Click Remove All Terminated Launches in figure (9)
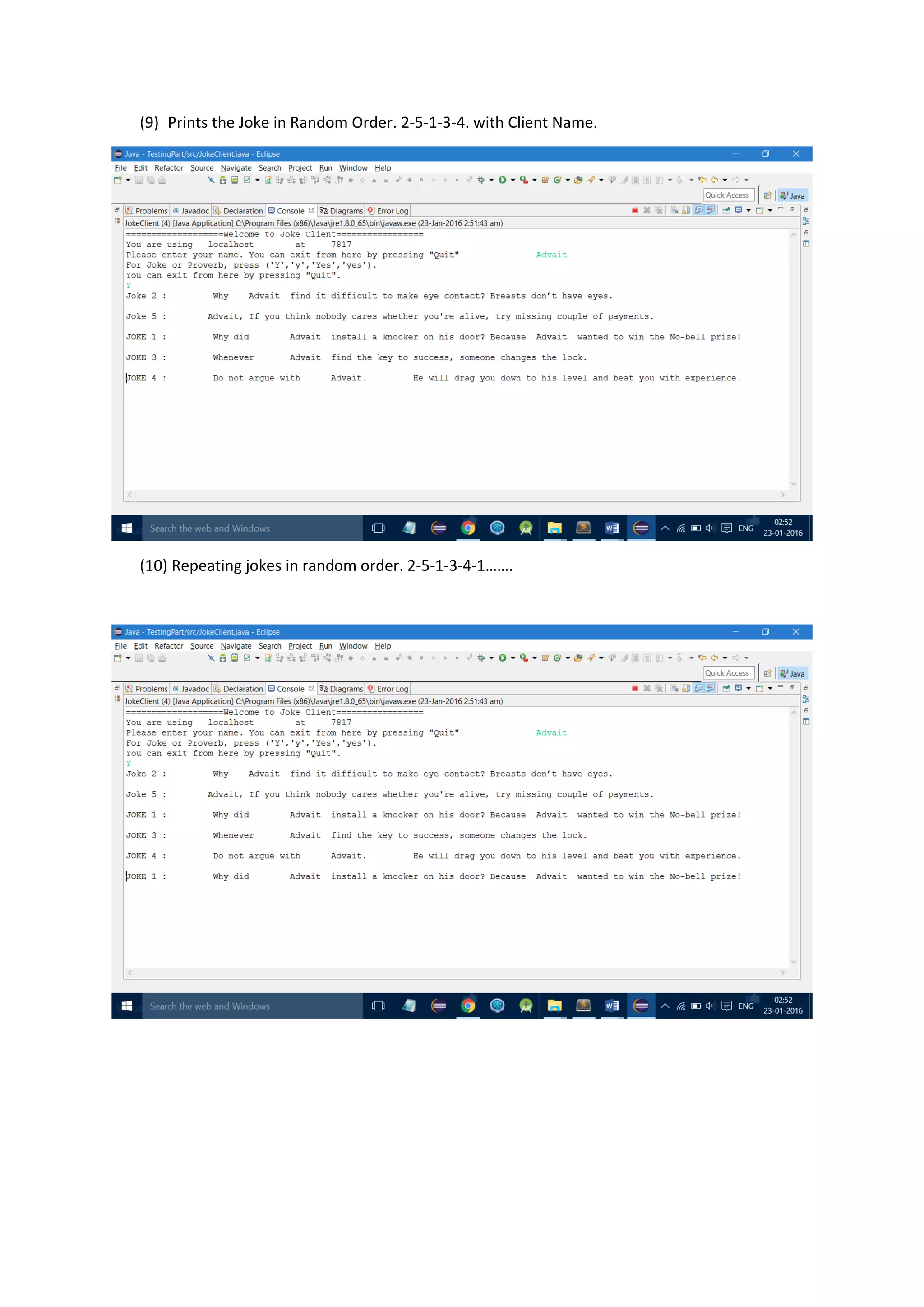The image size is (924, 1307). pos(659,211)
